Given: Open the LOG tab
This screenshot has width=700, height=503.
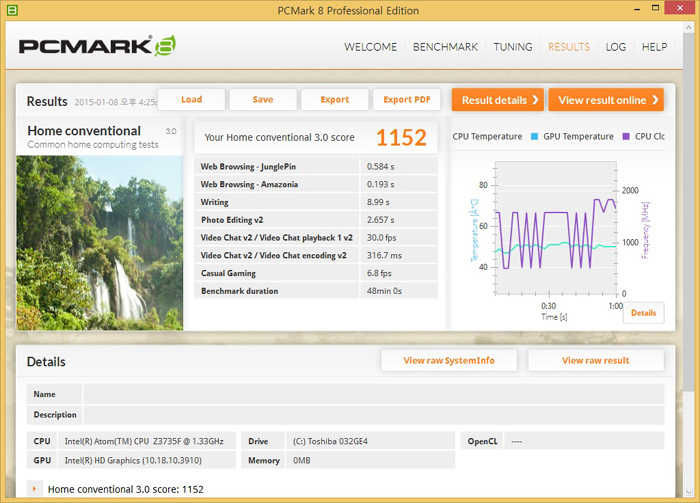Looking at the screenshot, I should tap(616, 47).
